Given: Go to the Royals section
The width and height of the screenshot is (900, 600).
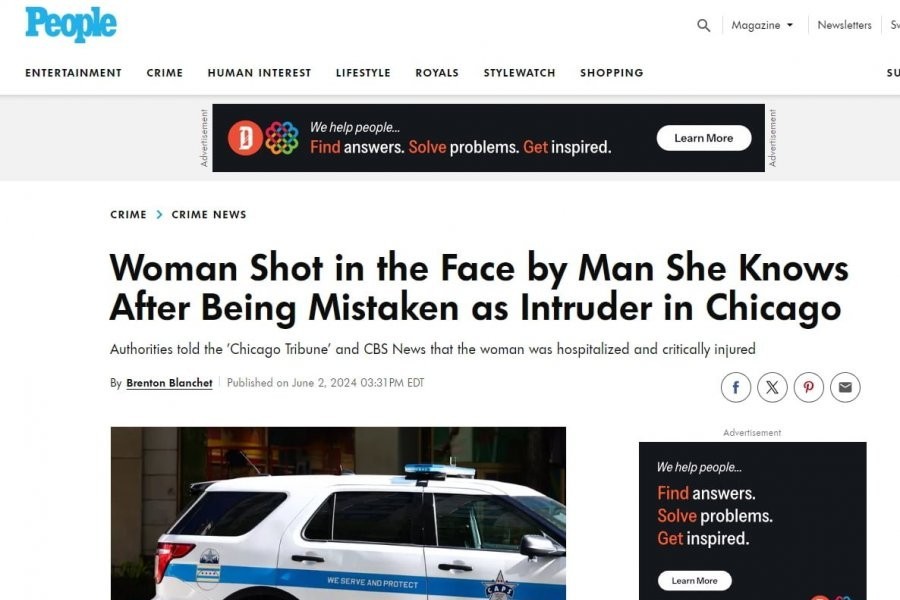Looking at the screenshot, I should coord(437,73).
